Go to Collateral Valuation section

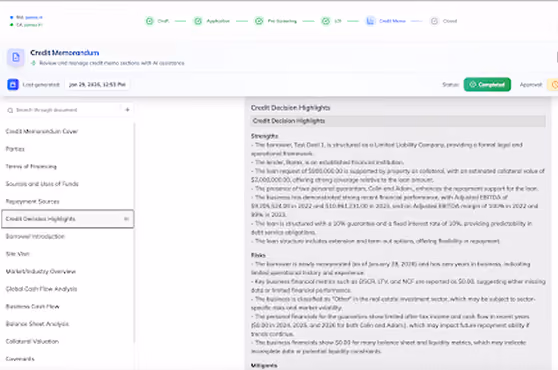pos(32,341)
